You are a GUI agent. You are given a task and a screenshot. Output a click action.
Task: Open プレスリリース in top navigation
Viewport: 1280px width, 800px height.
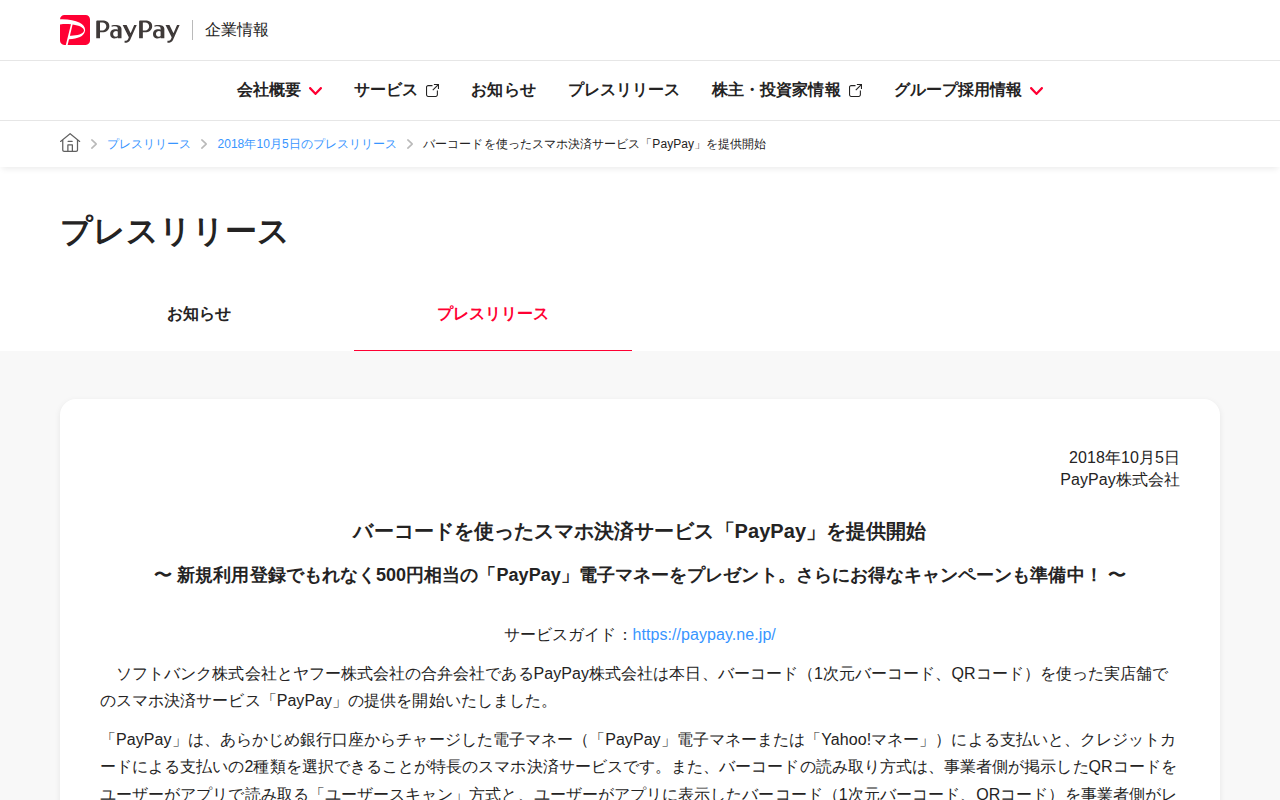coord(623,90)
